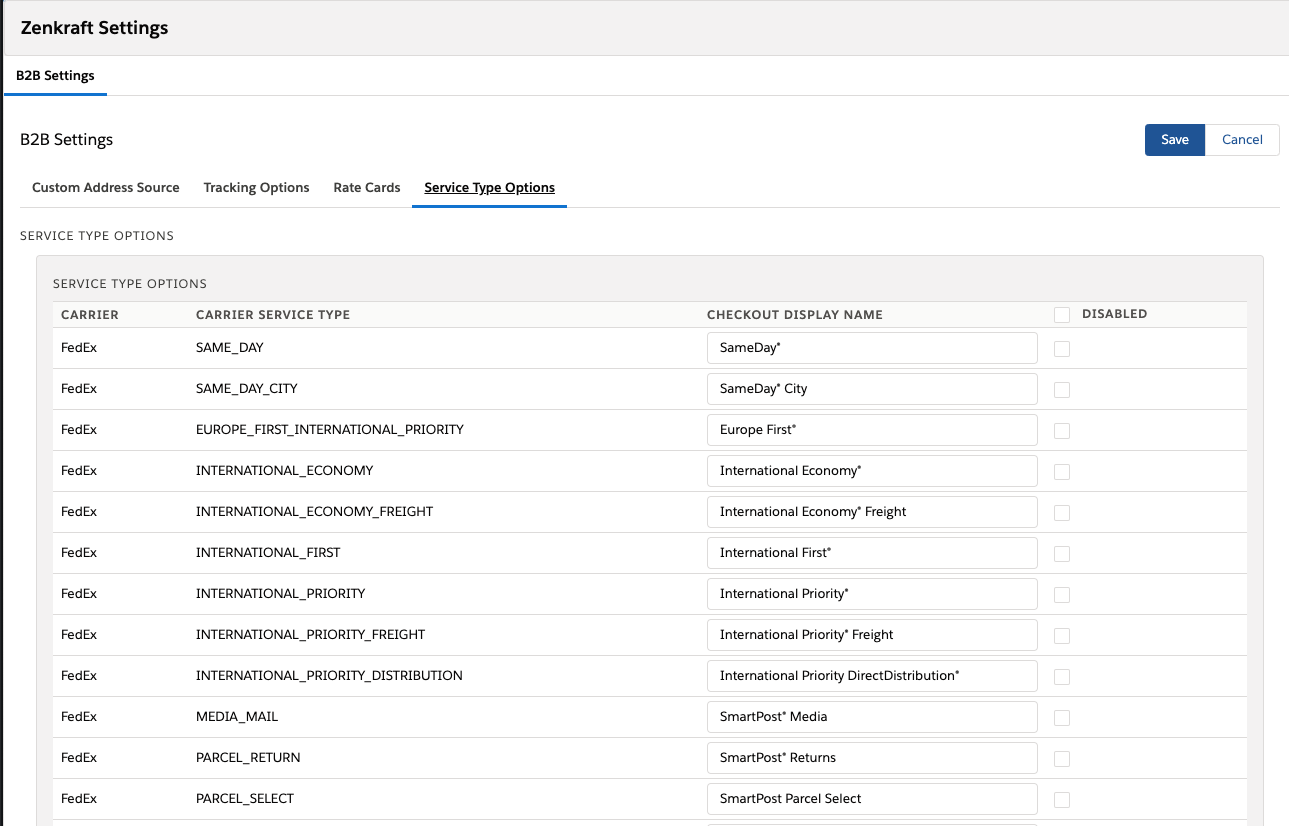
Task: Click the EUROPE_FIRST_INTERNATIONAL_PRIORITY service type text
Action: (330, 429)
